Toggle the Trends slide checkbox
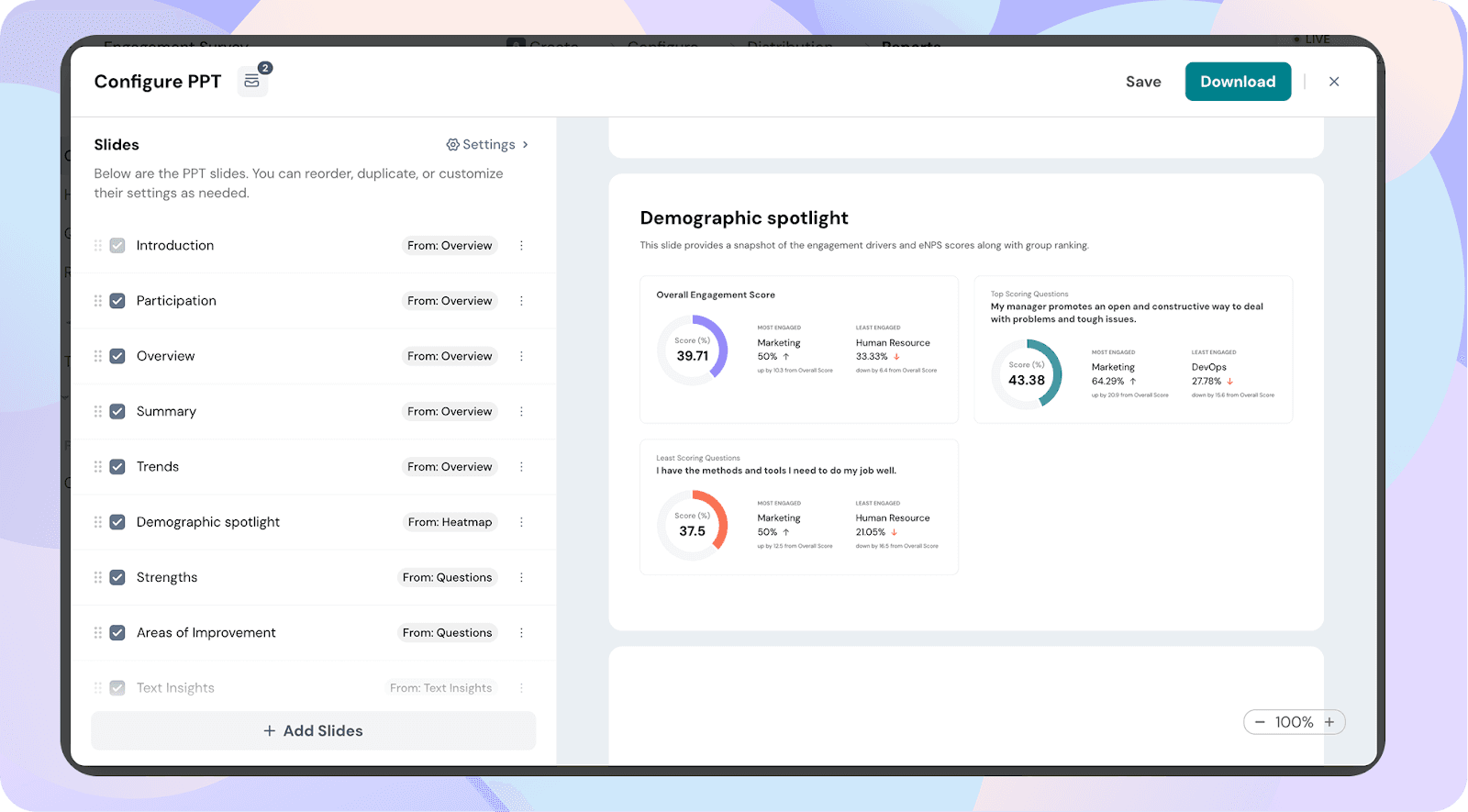This screenshot has width=1468, height=812. tap(117, 467)
